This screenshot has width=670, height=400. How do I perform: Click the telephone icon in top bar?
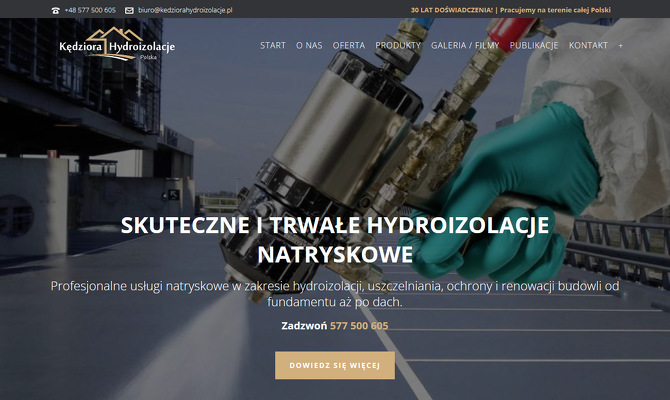coord(56,10)
